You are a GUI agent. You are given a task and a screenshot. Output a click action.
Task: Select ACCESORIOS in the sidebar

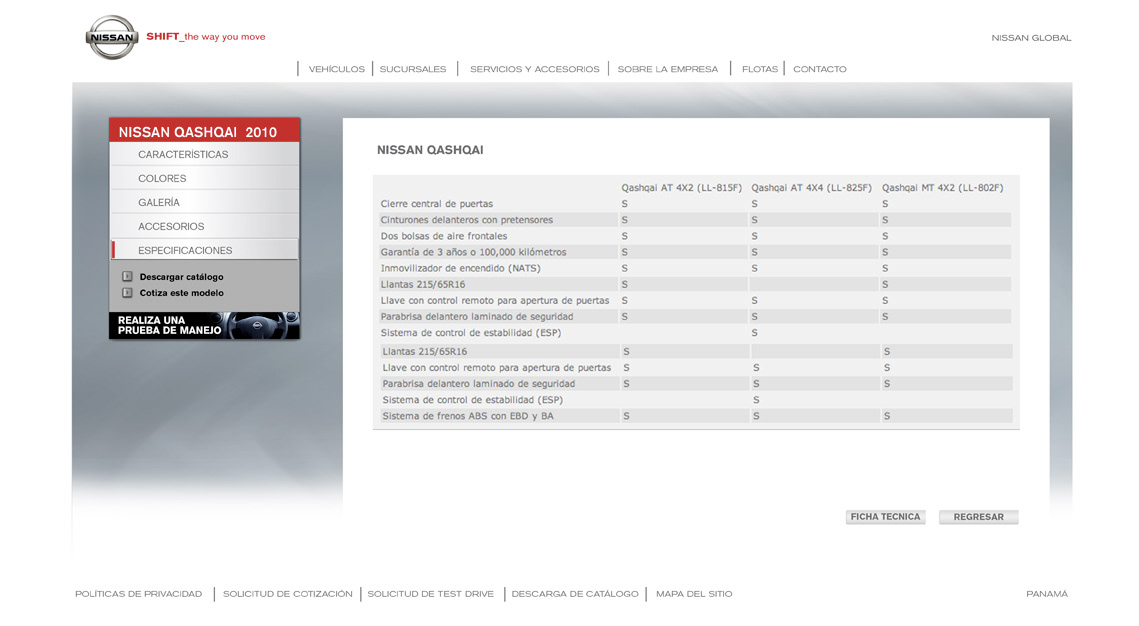pos(204,226)
